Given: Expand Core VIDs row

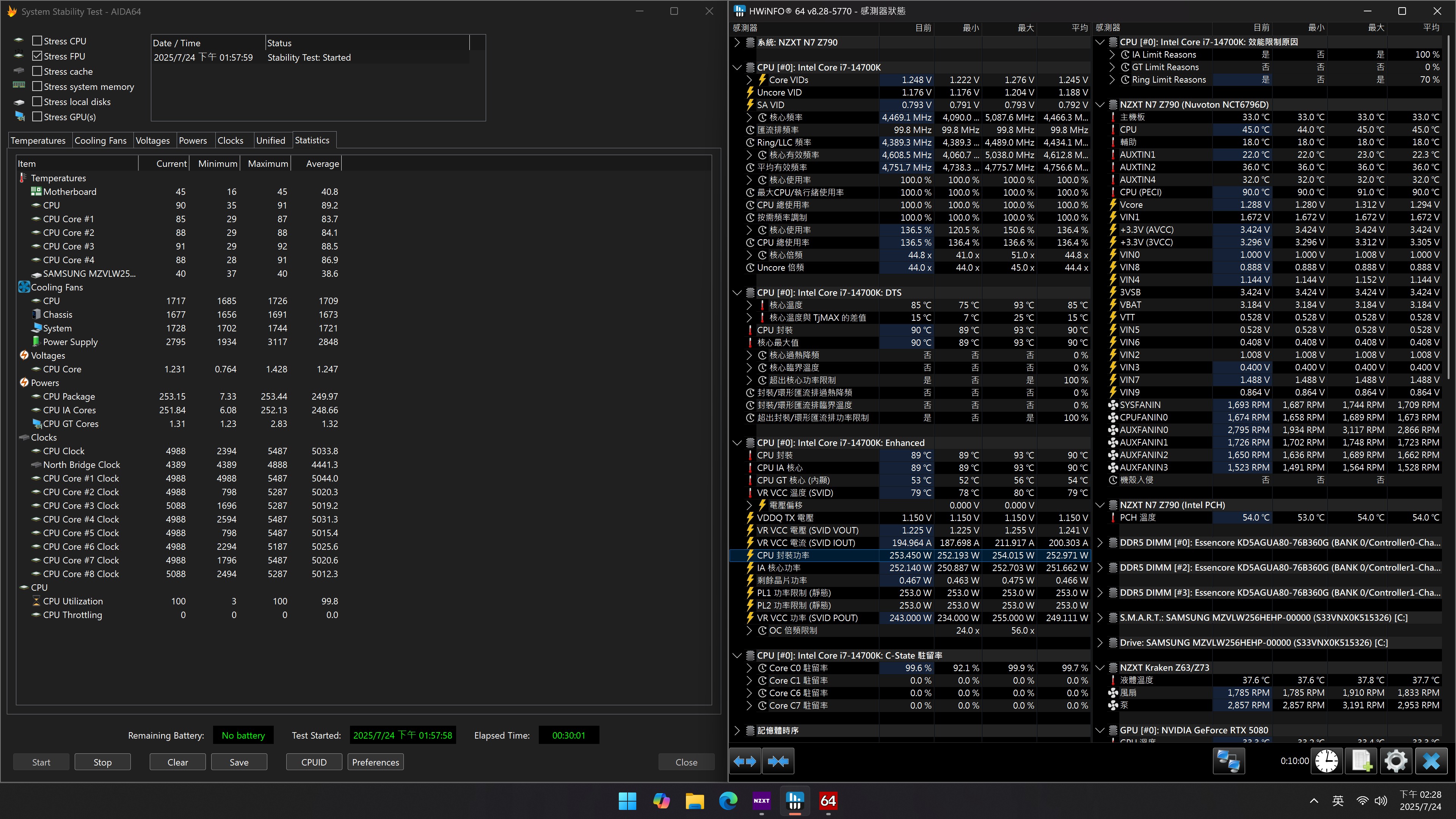Looking at the screenshot, I should click(750, 80).
